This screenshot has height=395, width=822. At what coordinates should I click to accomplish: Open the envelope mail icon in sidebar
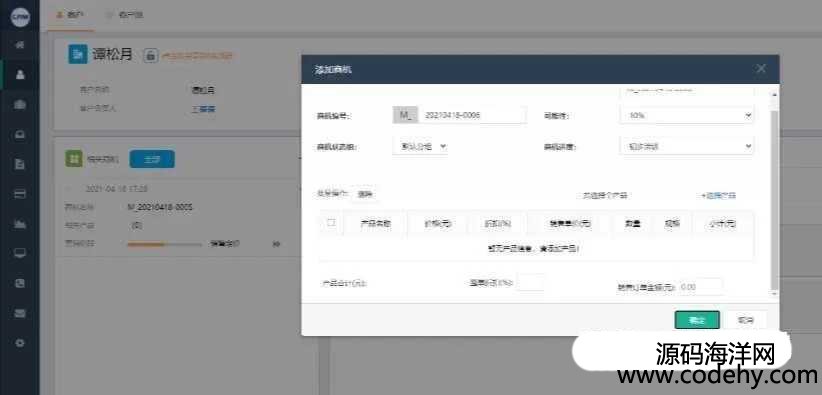click(x=20, y=313)
